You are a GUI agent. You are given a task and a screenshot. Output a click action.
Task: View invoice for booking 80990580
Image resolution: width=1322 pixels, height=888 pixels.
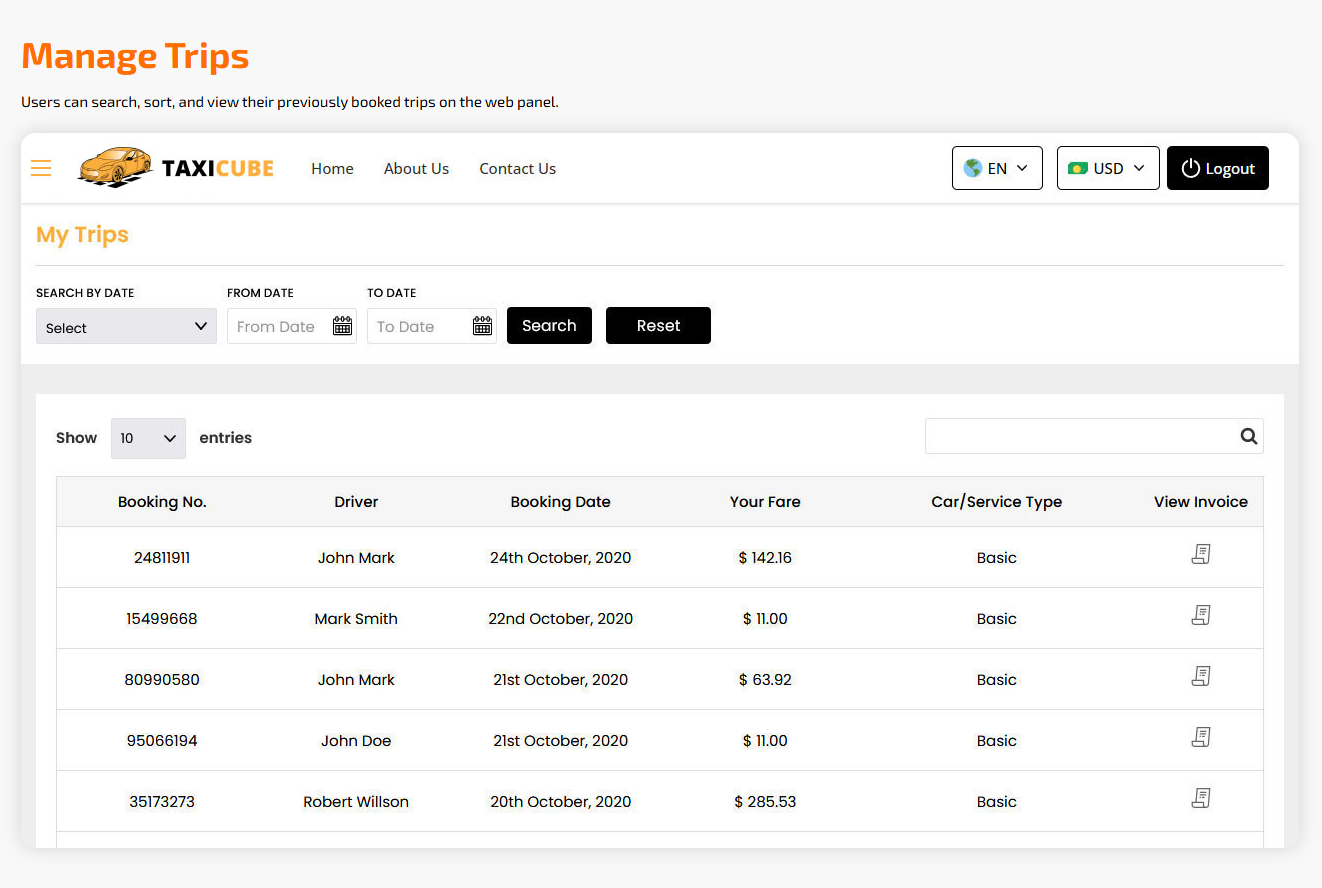1201,676
